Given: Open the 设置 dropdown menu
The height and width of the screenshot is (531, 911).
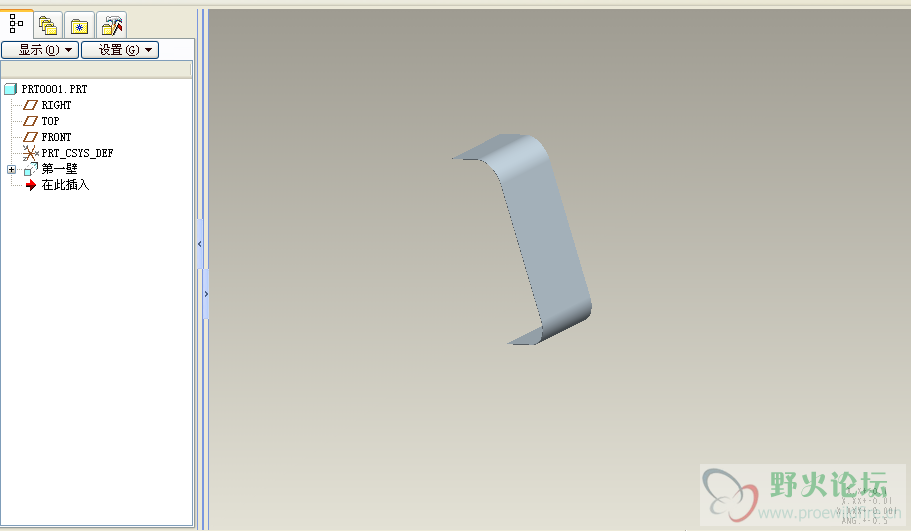Looking at the screenshot, I should tap(120, 50).
